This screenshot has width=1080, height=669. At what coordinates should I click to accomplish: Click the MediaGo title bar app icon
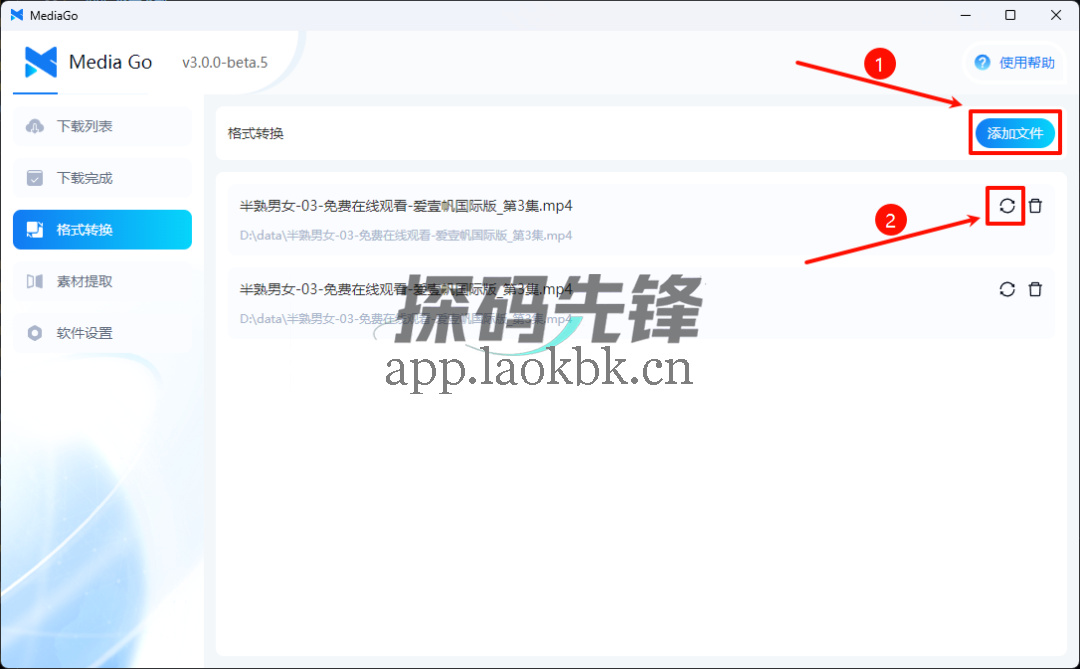pyautogui.click(x=17, y=15)
